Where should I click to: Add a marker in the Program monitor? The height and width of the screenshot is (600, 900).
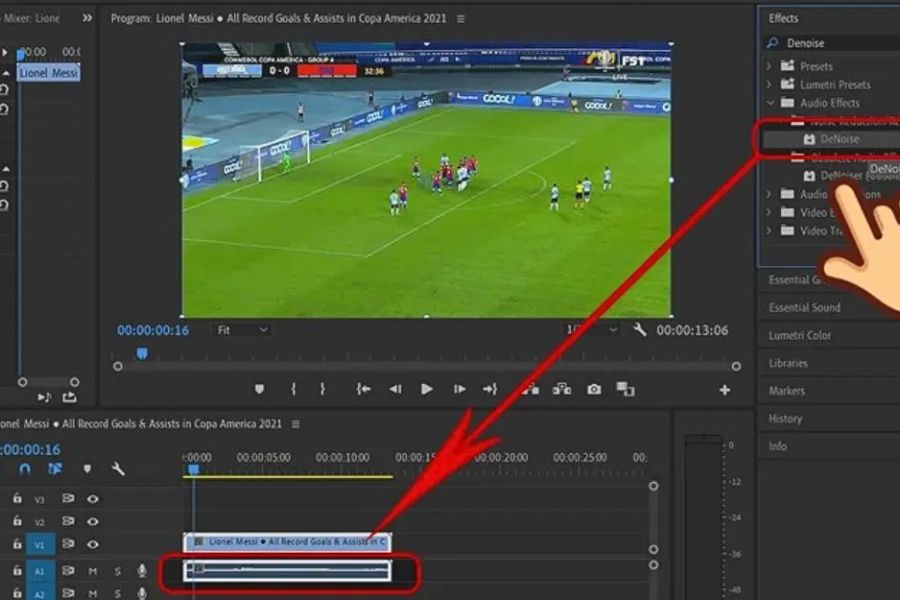point(260,389)
